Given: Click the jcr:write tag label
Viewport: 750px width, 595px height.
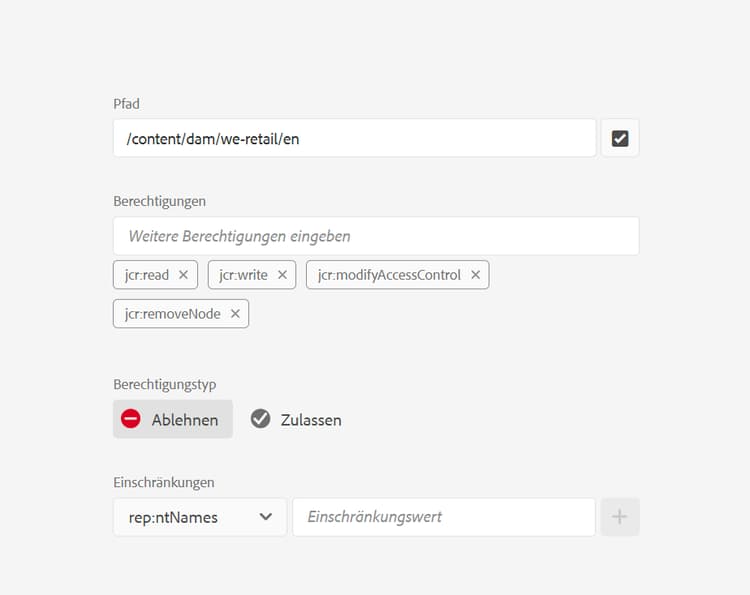Looking at the screenshot, I should 243,275.
